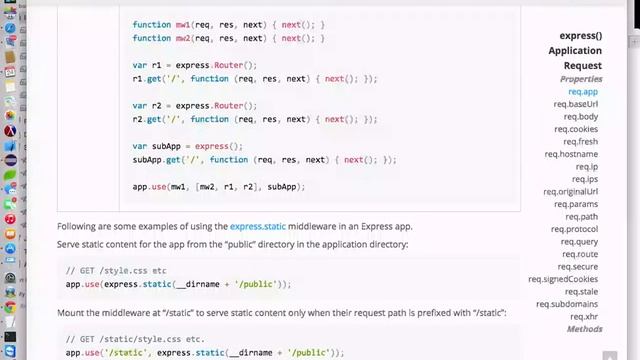
Task: Click the 'var r2 = express.Router()' line
Action: pos(195,106)
